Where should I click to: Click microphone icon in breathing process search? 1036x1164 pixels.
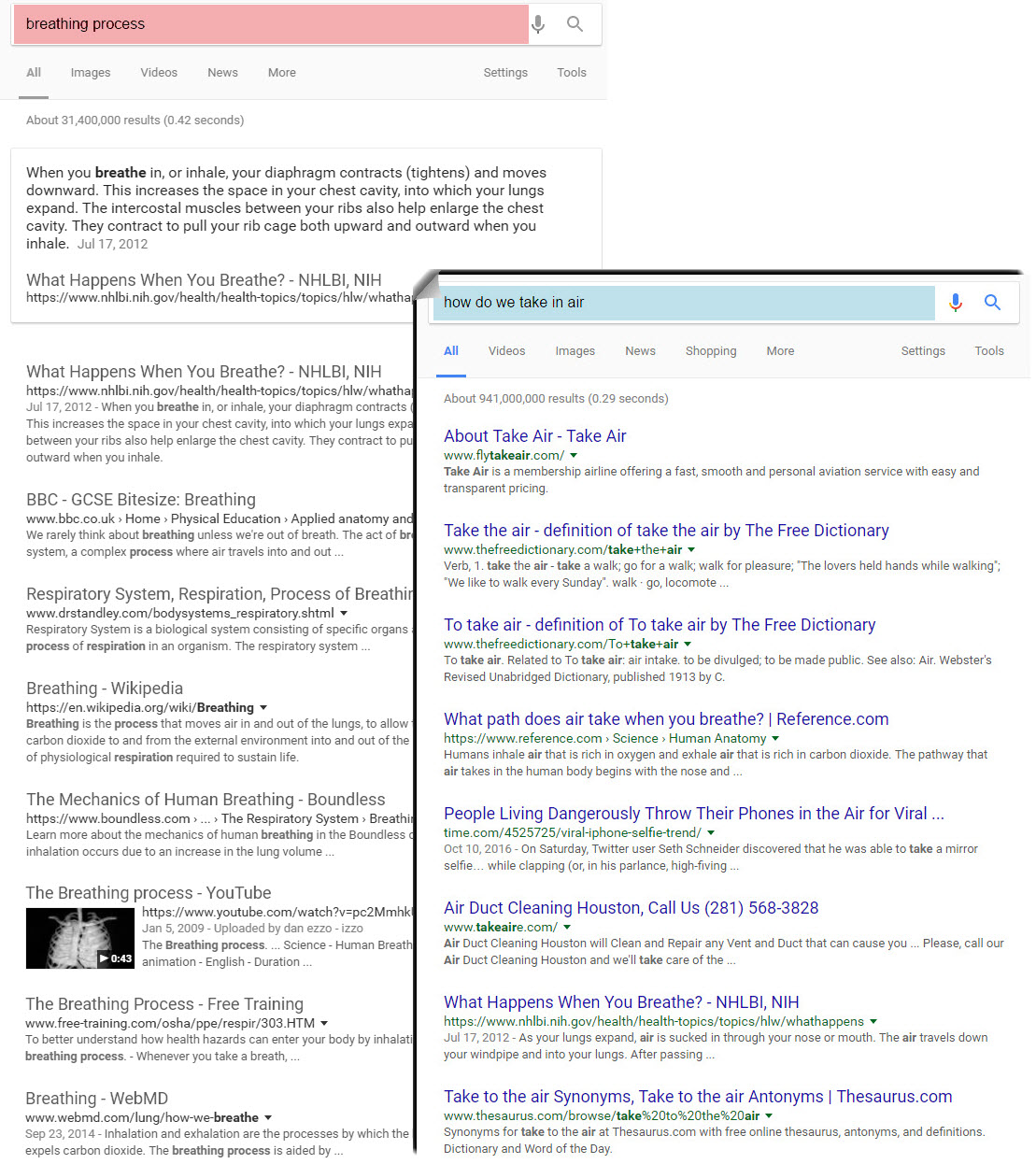(538, 24)
